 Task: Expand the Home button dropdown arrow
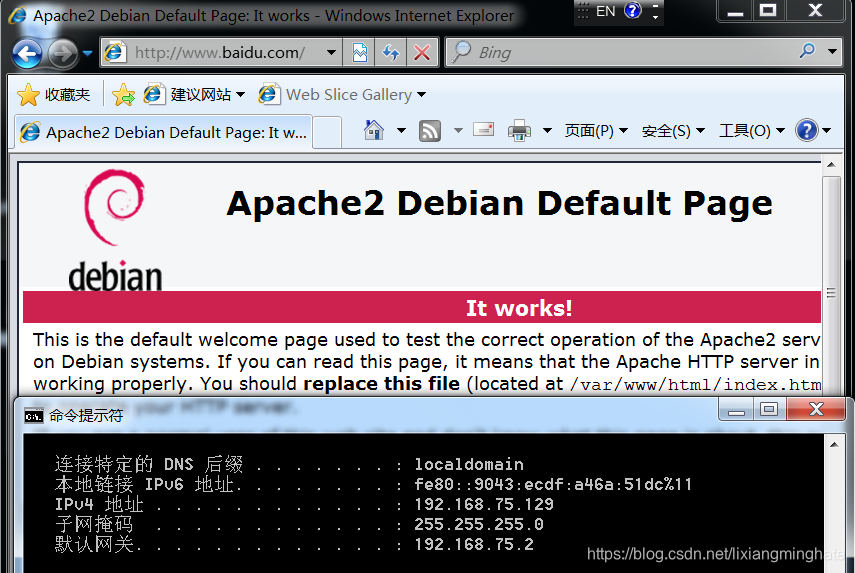(401, 130)
